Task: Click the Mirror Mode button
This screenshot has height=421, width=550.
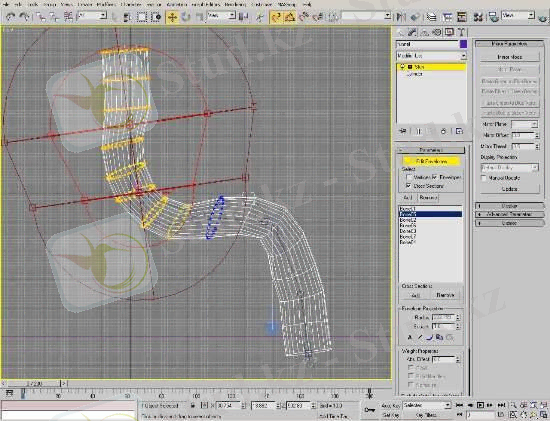Action: click(510, 57)
